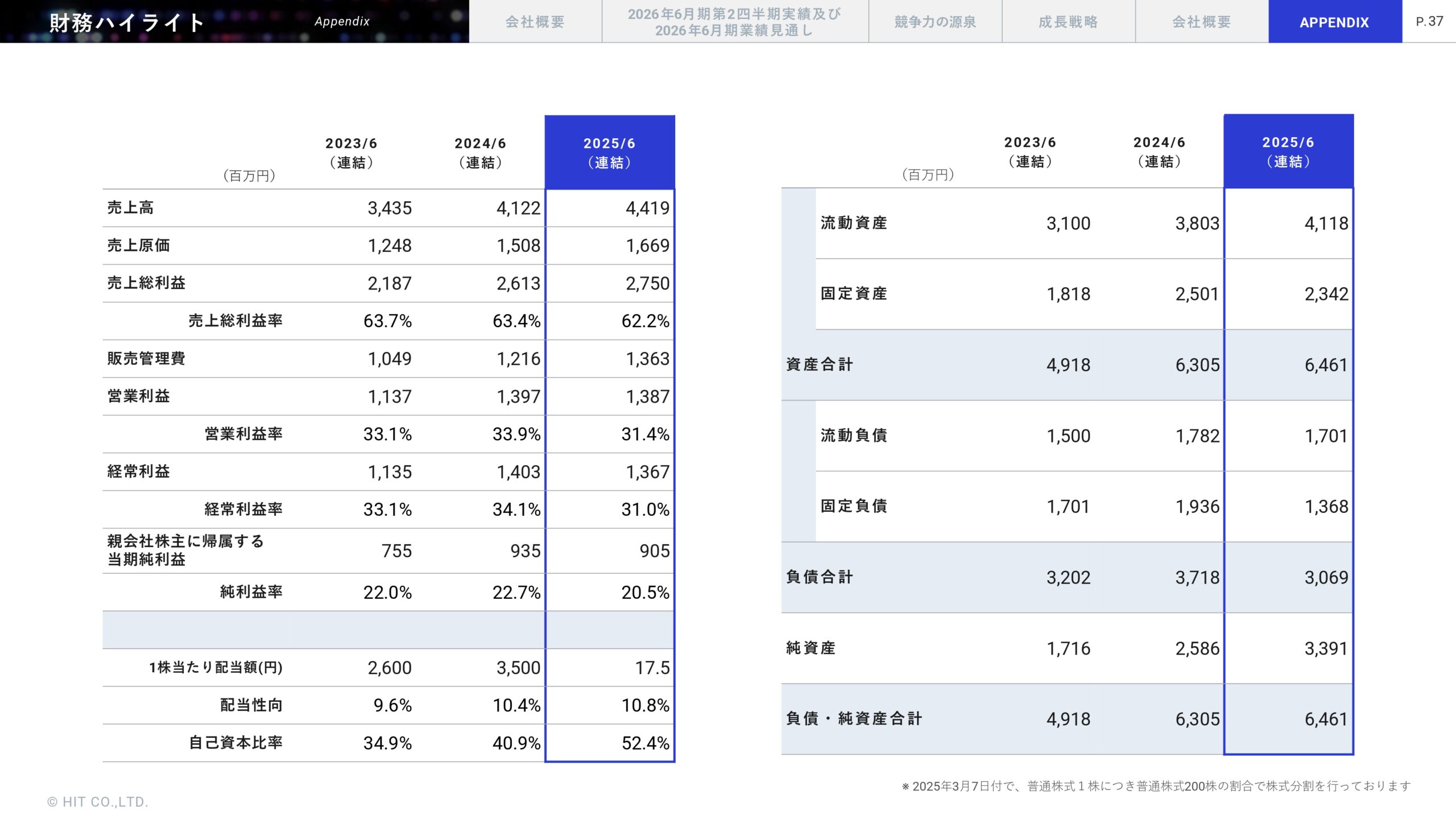
Task: Select the 営業利益 2025/6 value 1,387
Action: 647,396
